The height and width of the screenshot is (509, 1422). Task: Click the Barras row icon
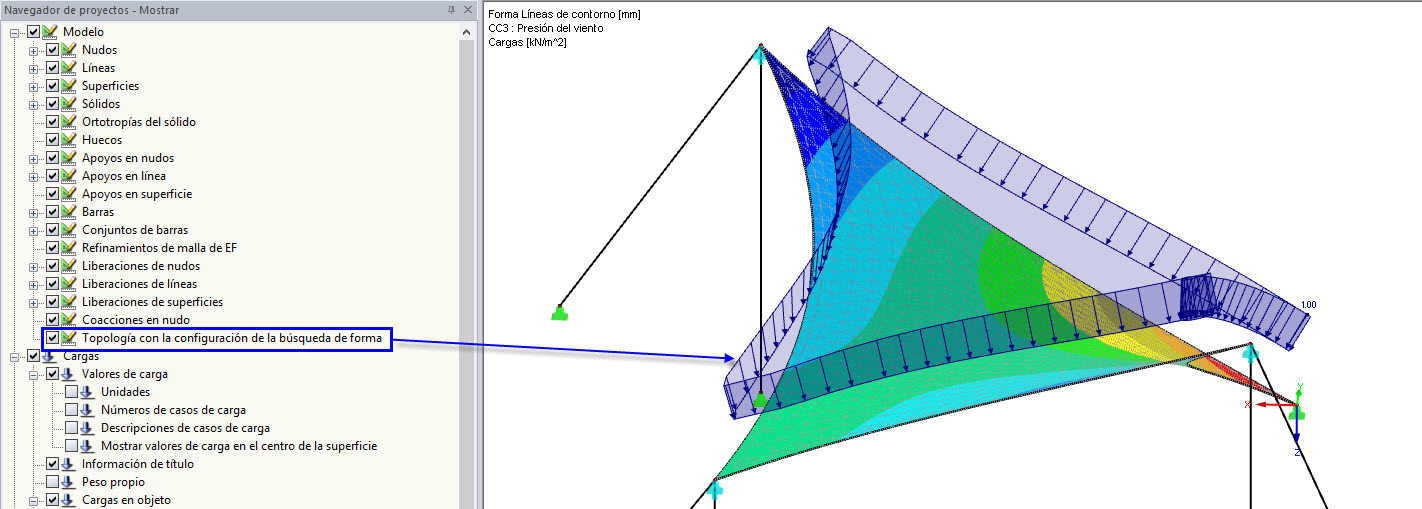point(68,212)
